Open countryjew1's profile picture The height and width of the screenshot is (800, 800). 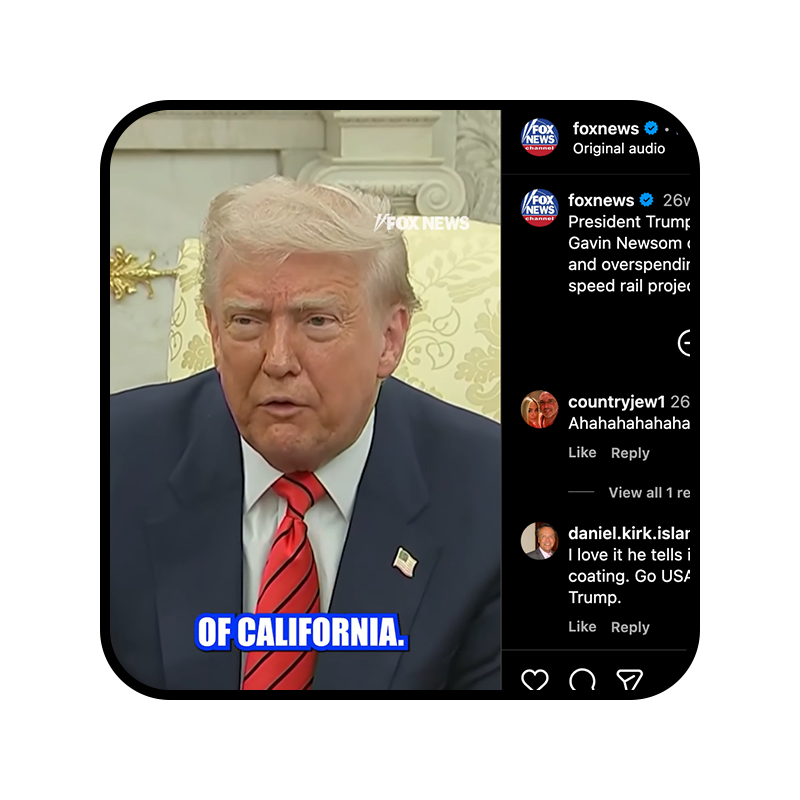pyautogui.click(x=539, y=409)
